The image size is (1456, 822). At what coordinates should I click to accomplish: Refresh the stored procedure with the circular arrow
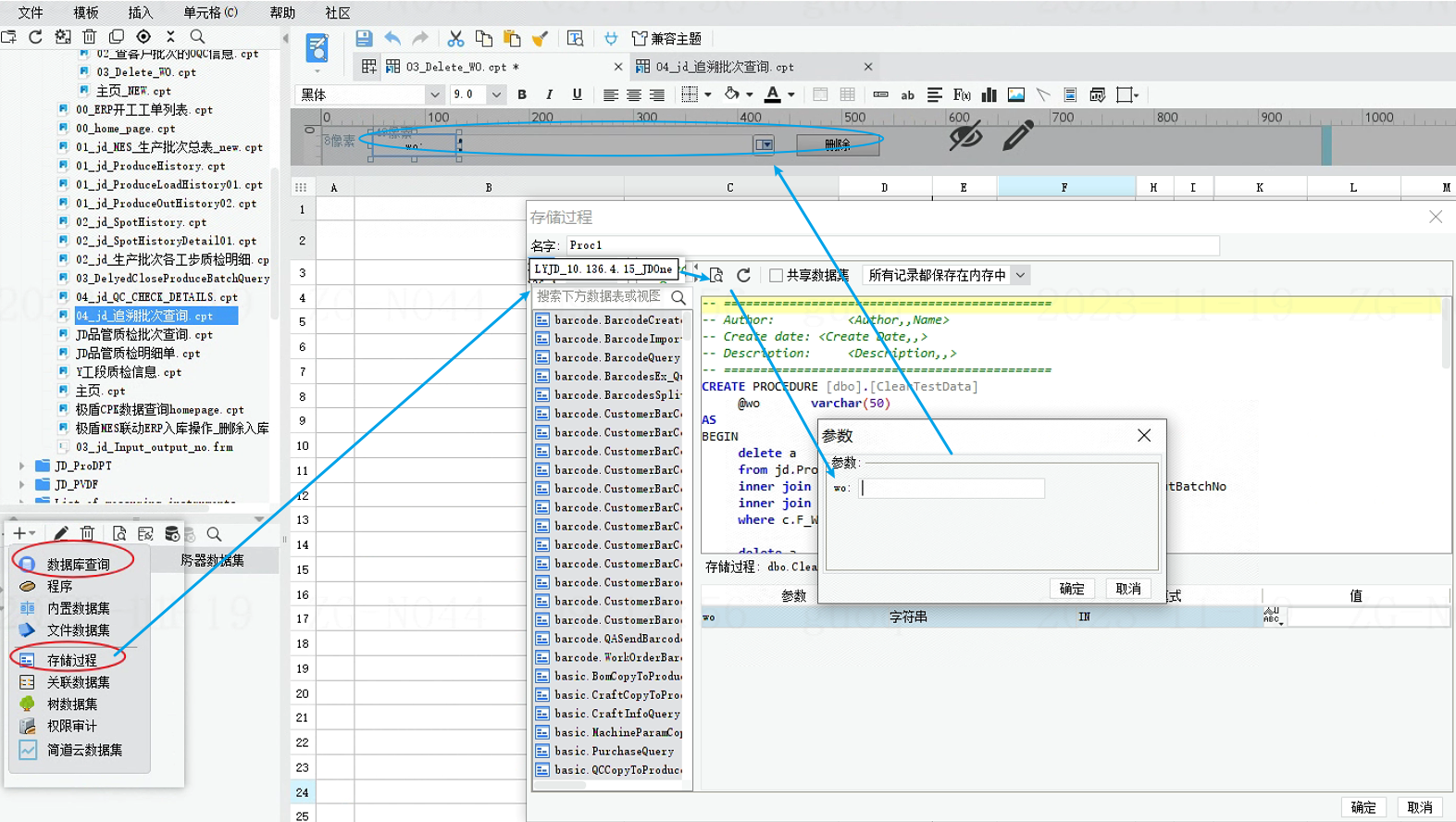pyautogui.click(x=743, y=275)
